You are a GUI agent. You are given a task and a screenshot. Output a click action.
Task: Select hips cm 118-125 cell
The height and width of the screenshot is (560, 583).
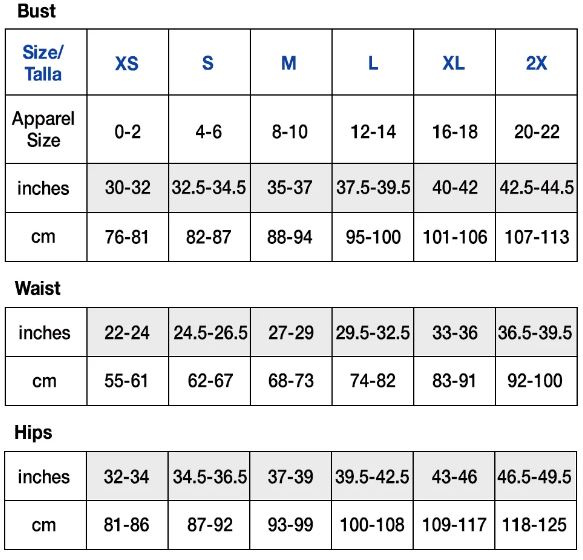coord(535,525)
